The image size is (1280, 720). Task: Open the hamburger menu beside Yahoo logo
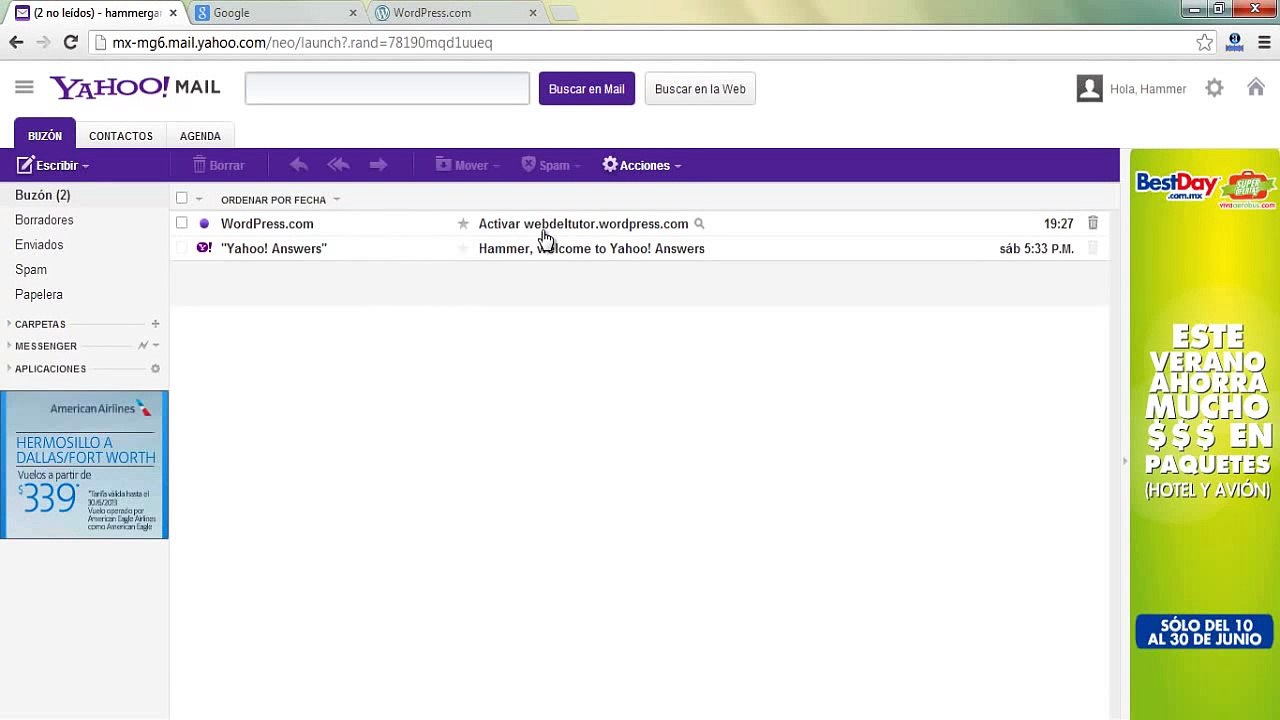tap(24, 88)
